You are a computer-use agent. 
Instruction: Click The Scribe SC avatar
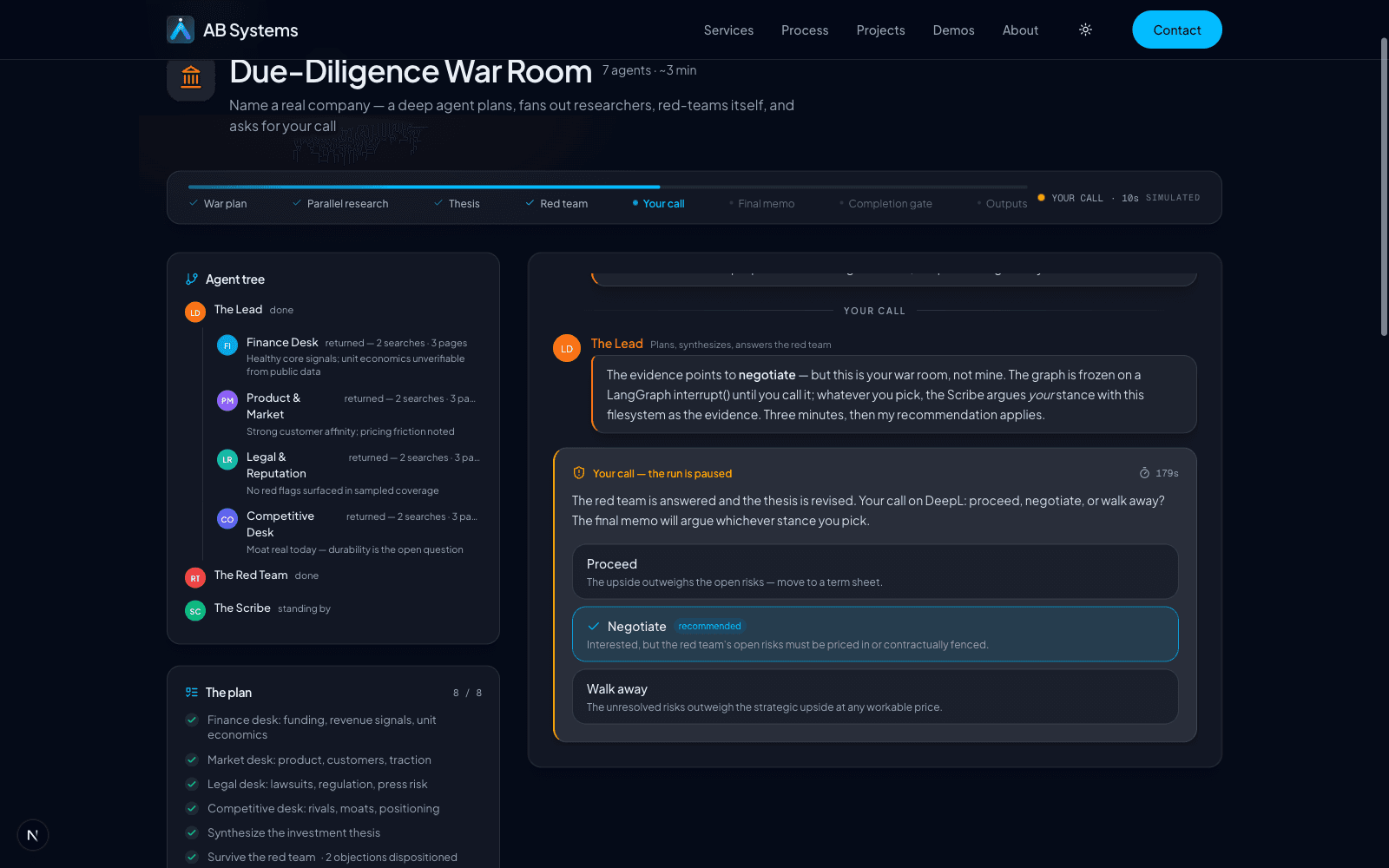[195, 611]
